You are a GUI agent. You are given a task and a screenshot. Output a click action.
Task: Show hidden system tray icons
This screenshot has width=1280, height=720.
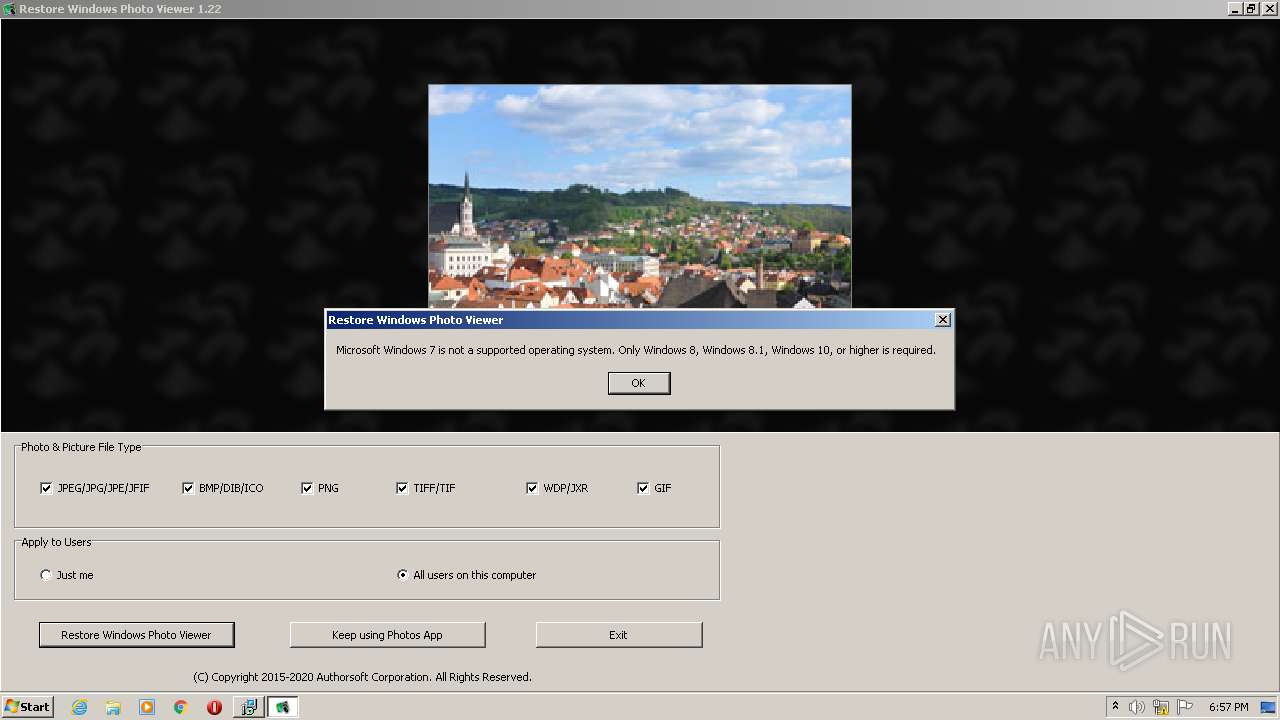(1115, 706)
